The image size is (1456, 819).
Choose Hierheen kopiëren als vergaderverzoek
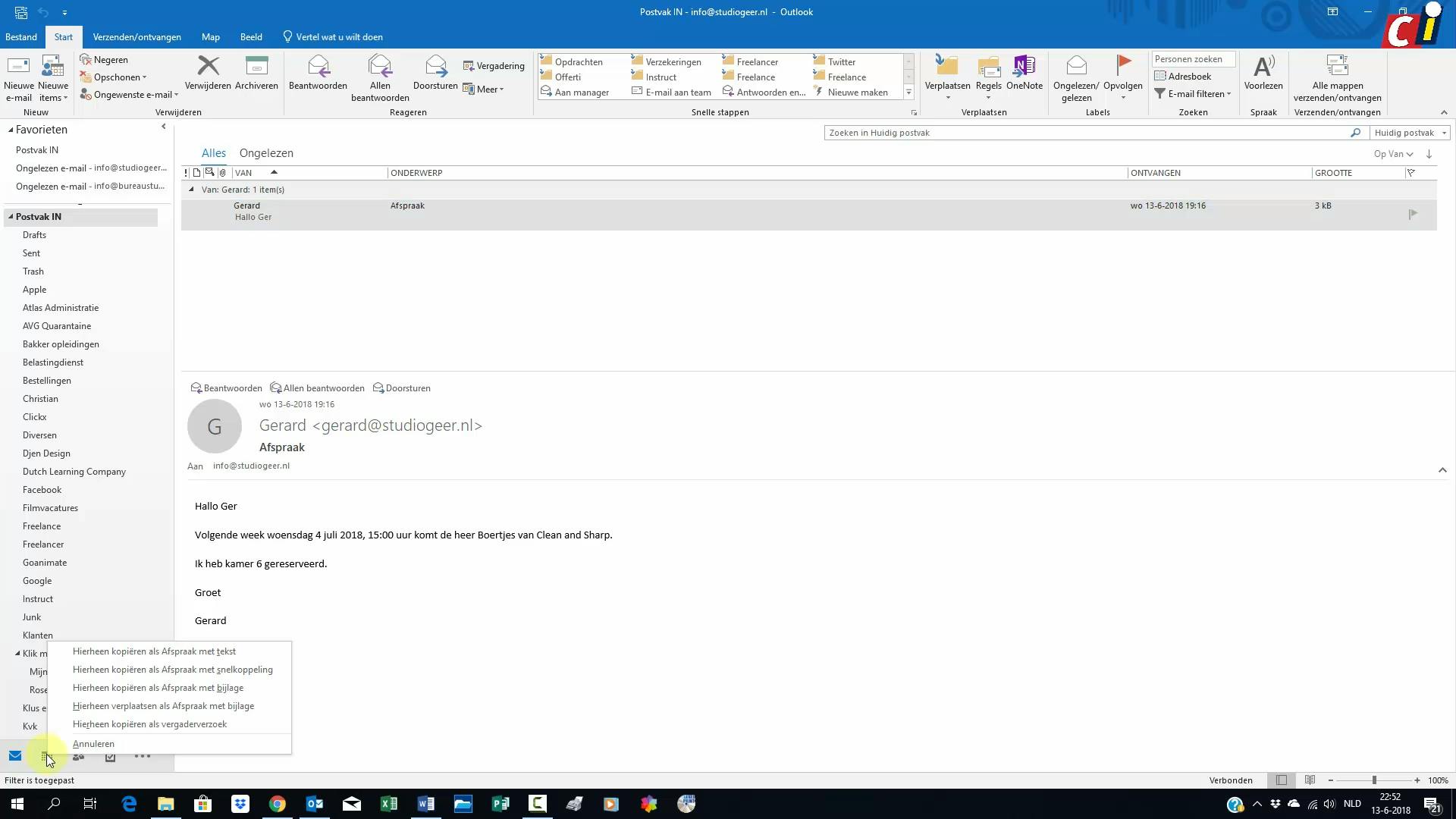pos(149,724)
